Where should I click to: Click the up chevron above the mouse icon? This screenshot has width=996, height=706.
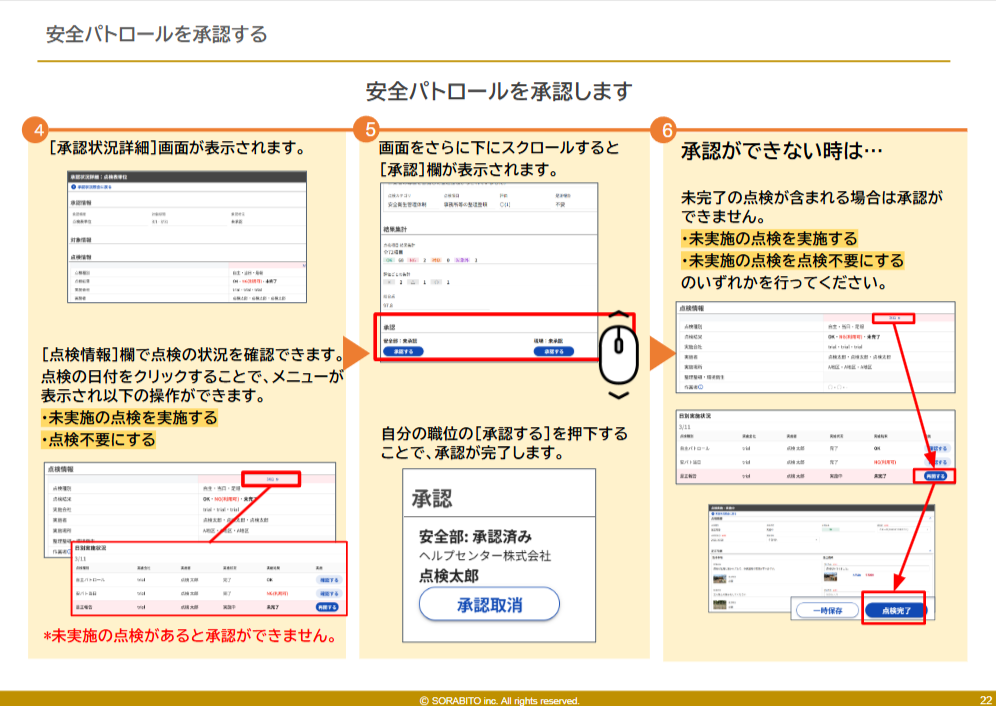point(618,313)
